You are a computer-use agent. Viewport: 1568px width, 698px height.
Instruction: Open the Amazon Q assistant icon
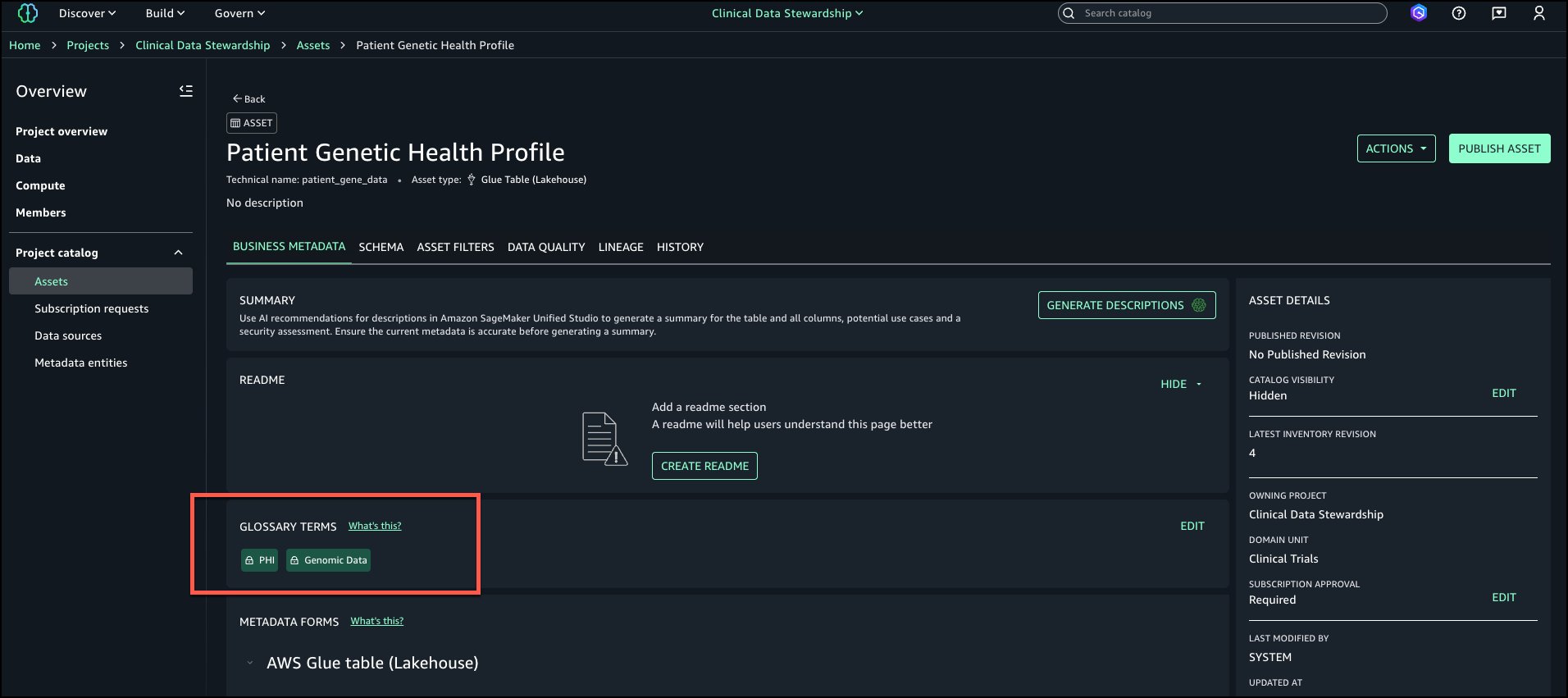coord(1419,13)
